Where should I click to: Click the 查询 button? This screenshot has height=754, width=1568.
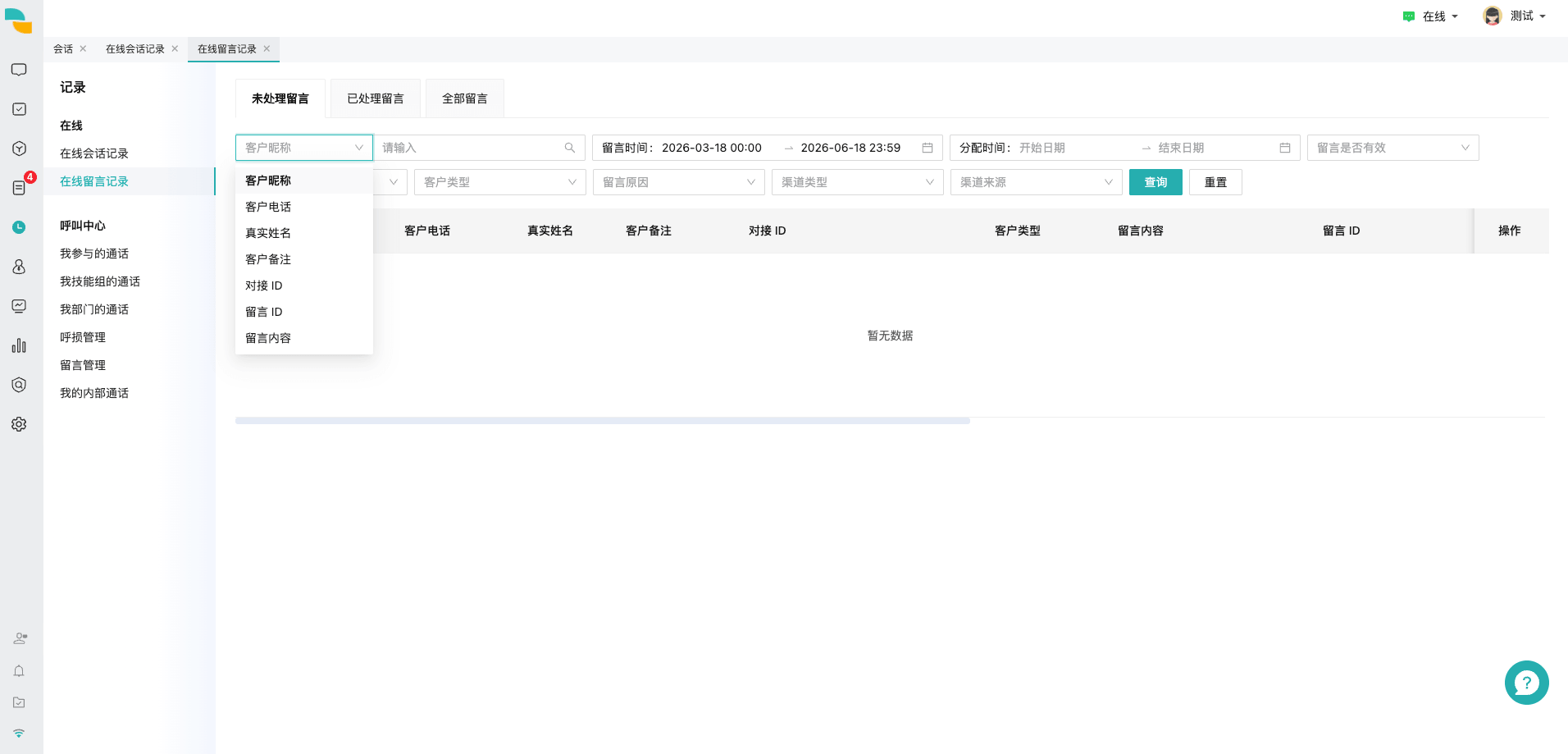tap(1155, 182)
